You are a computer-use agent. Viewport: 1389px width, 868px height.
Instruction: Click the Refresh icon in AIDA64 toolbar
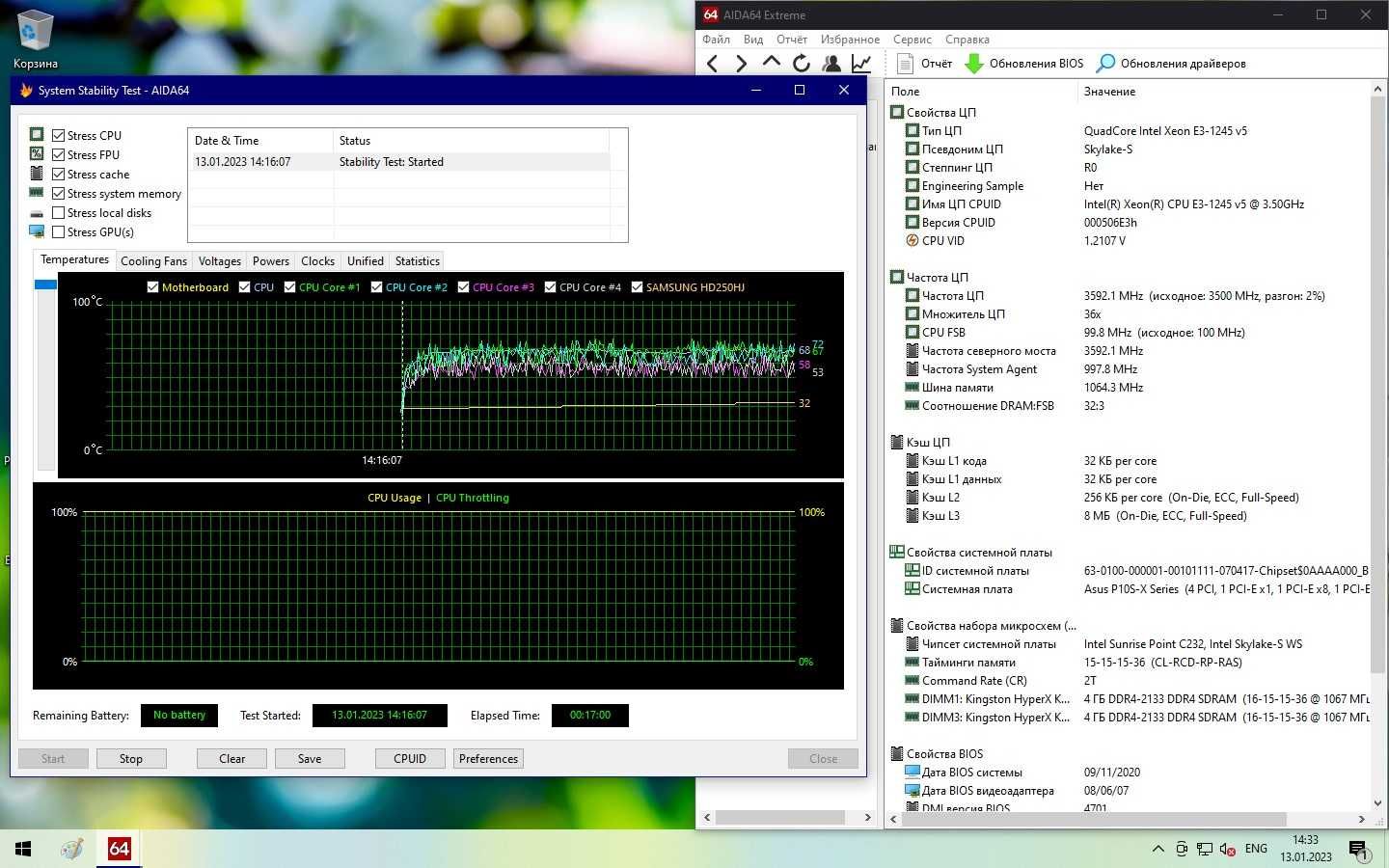[802, 64]
